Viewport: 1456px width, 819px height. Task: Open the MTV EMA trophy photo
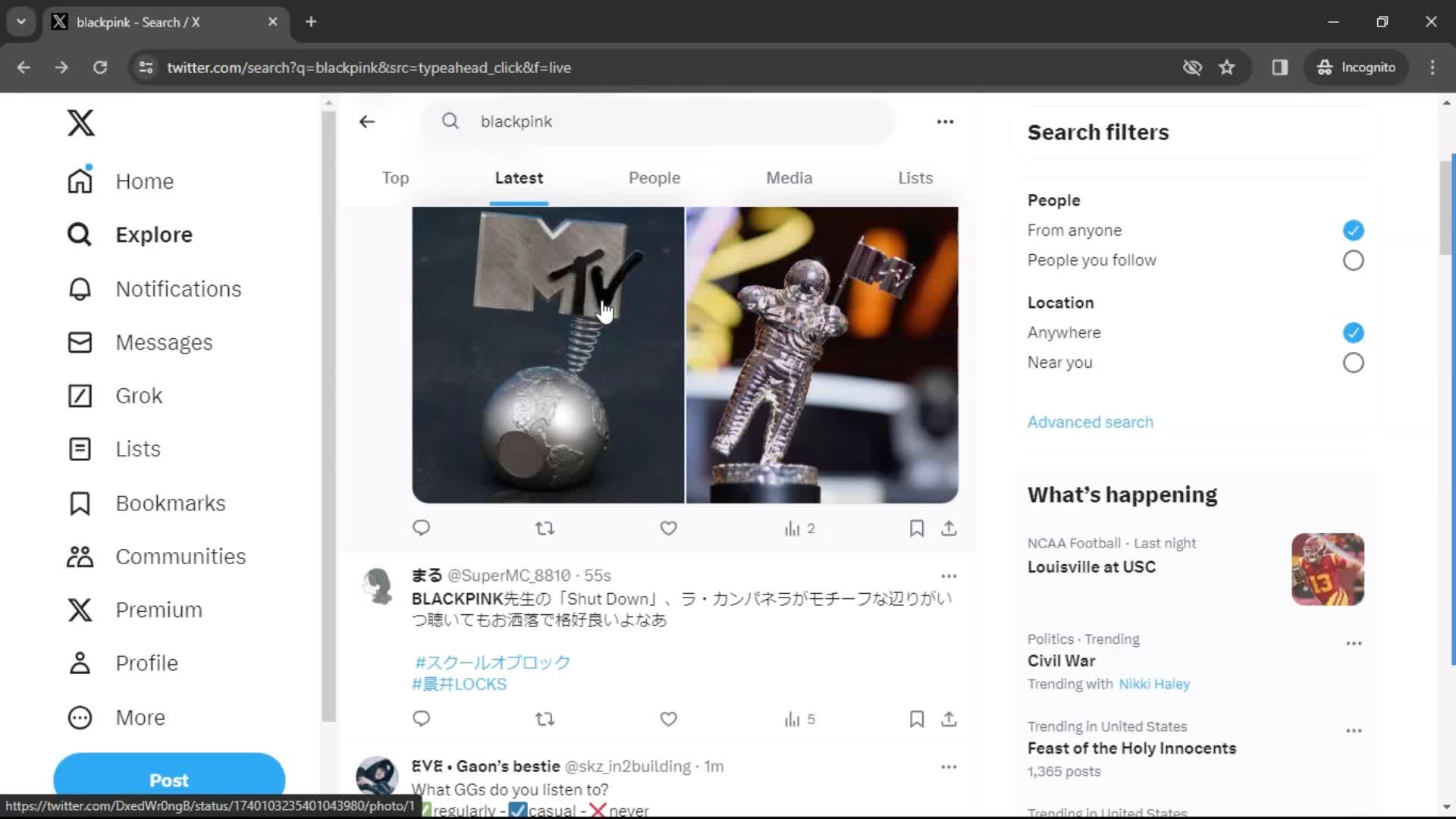tap(548, 355)
